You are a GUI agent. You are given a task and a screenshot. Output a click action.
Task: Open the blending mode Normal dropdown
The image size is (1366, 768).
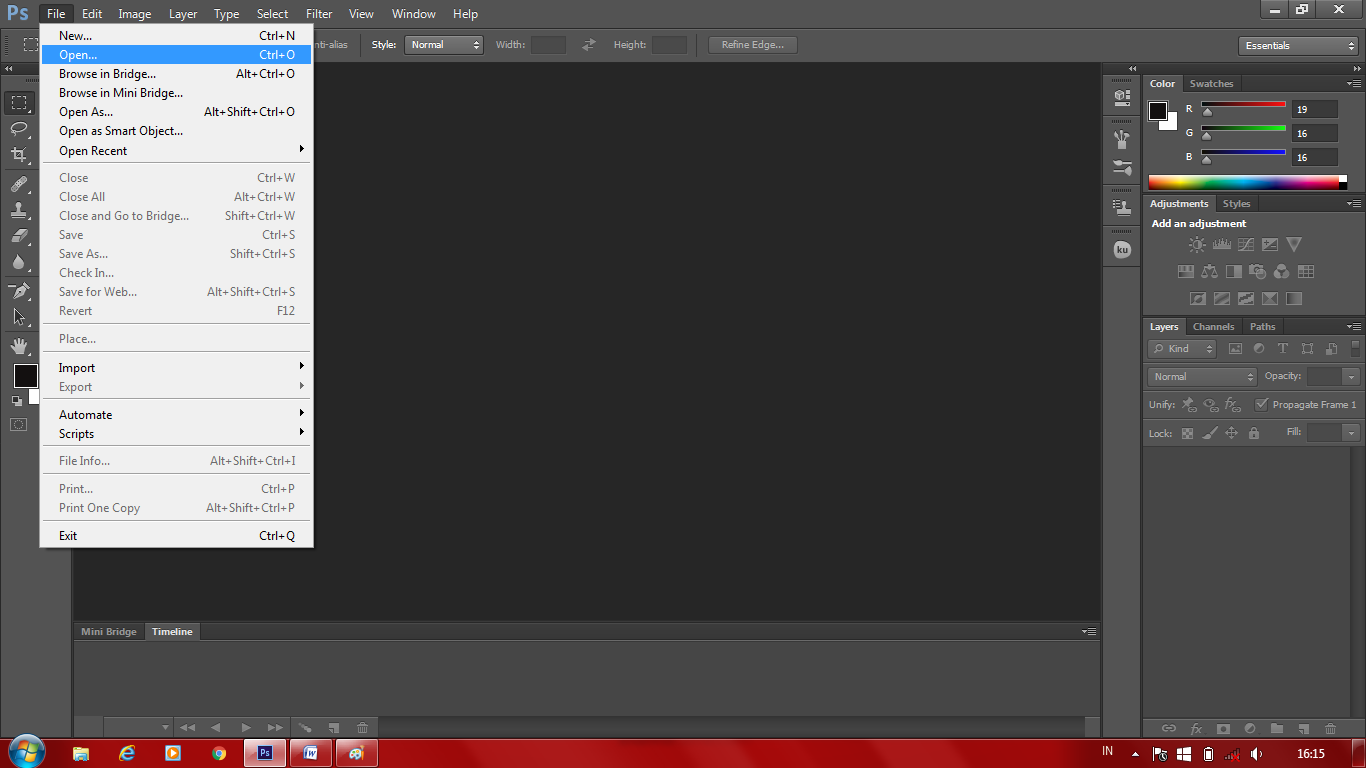click(x=1203, y=377)
